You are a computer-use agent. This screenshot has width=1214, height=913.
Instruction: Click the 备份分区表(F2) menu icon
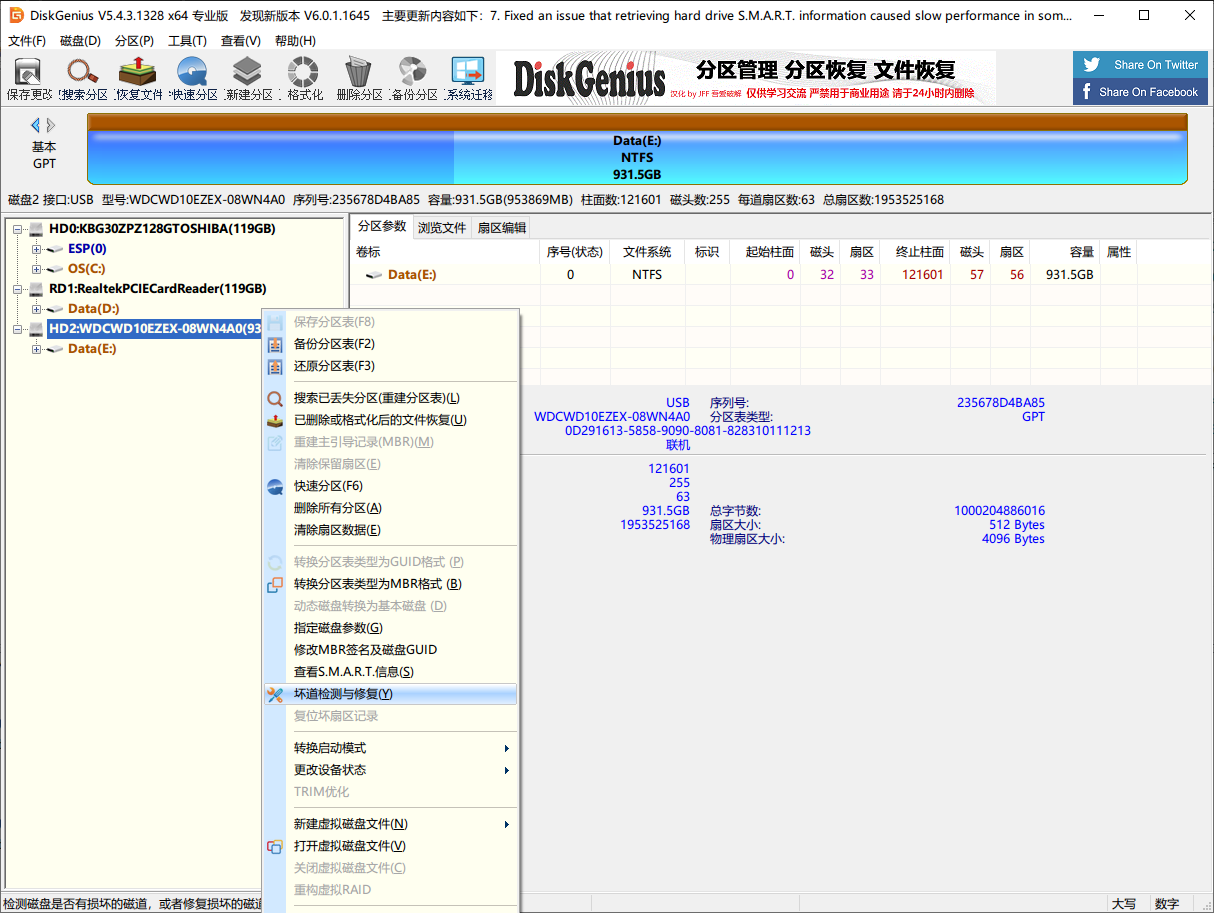tap(275, 344)
